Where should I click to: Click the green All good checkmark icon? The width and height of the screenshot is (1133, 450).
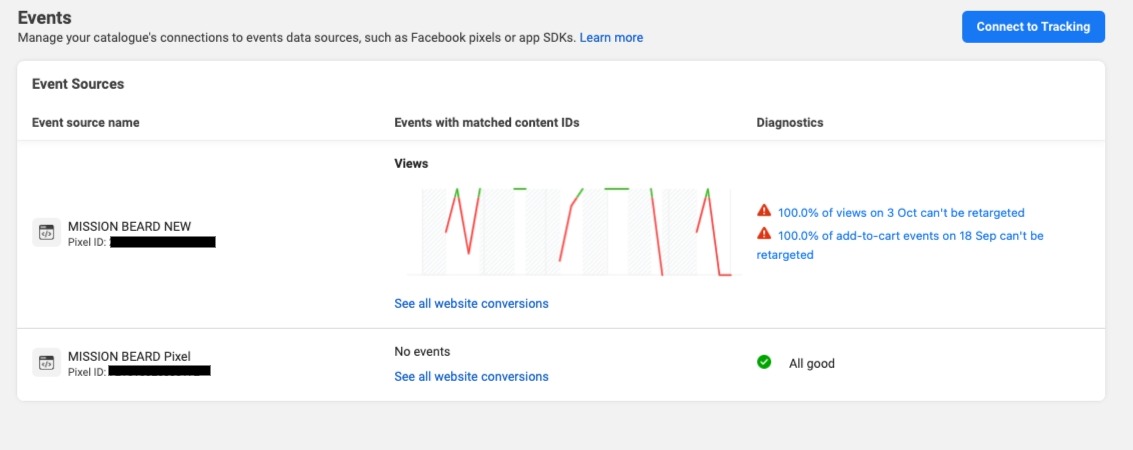pyautogui.click(x=764, y=362)
